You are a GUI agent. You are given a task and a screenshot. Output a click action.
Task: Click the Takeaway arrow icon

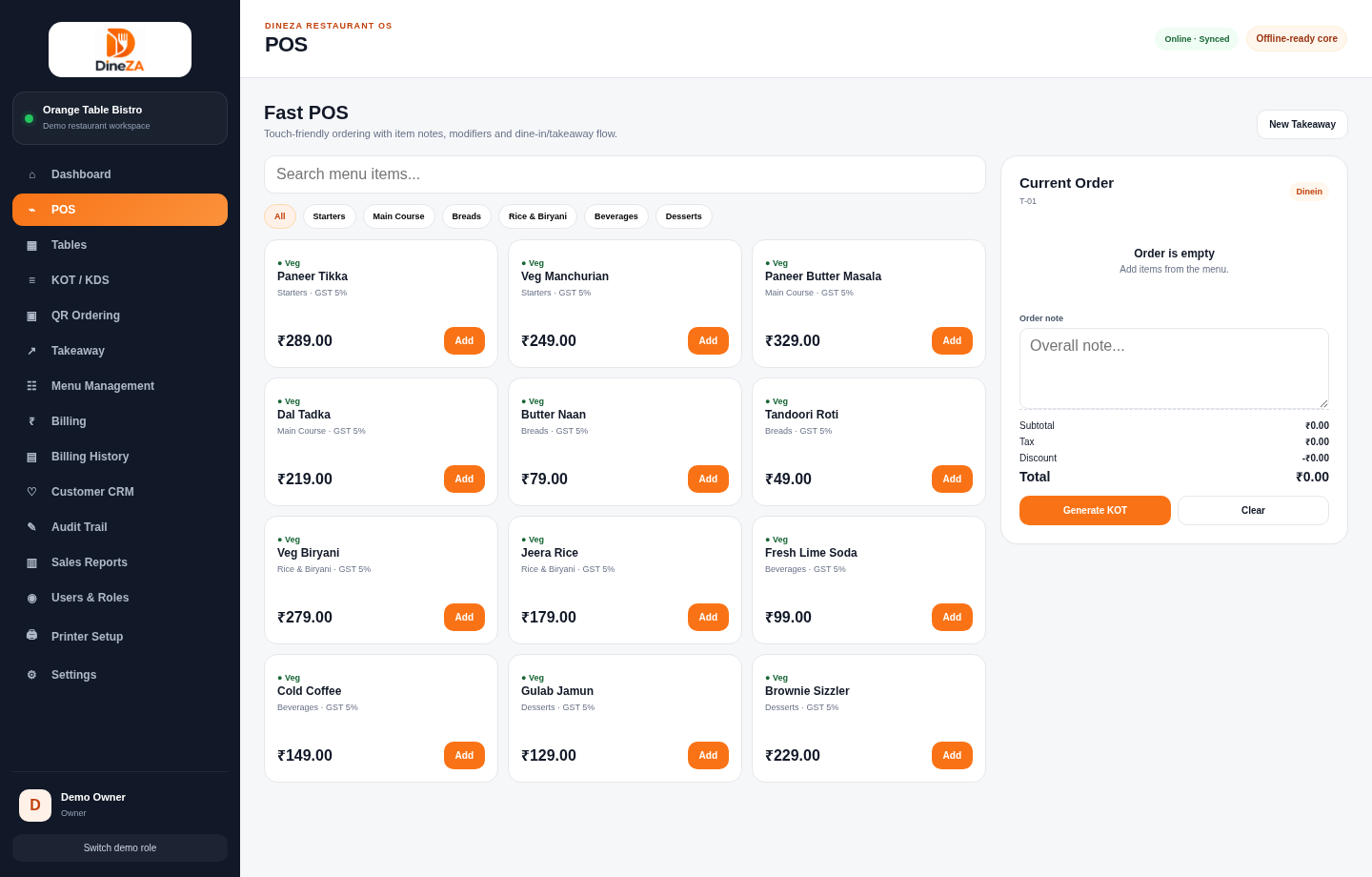pos(31,351)
